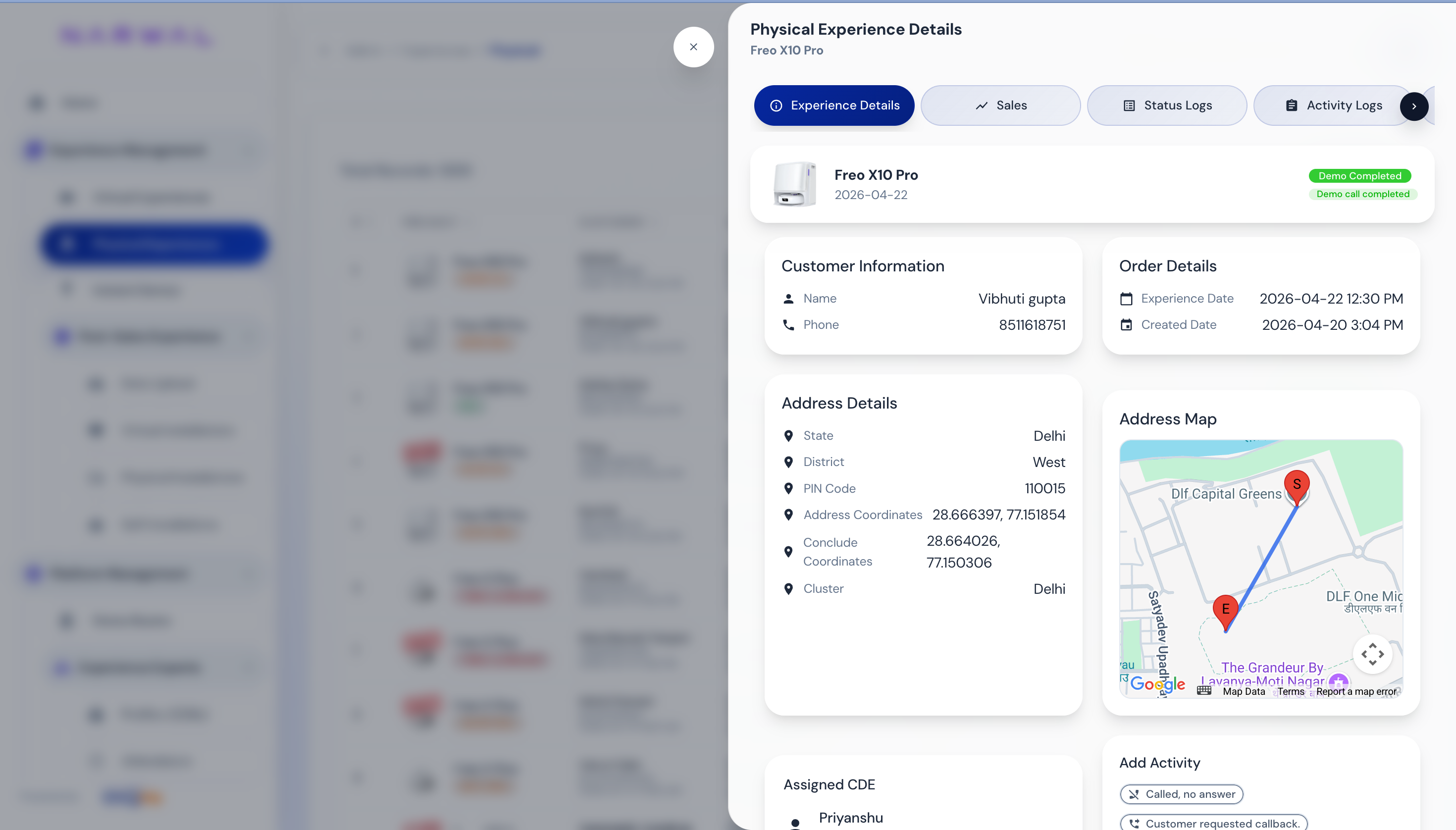Click created date '2026-04-20 3:04 PM'

point(1332,325)
